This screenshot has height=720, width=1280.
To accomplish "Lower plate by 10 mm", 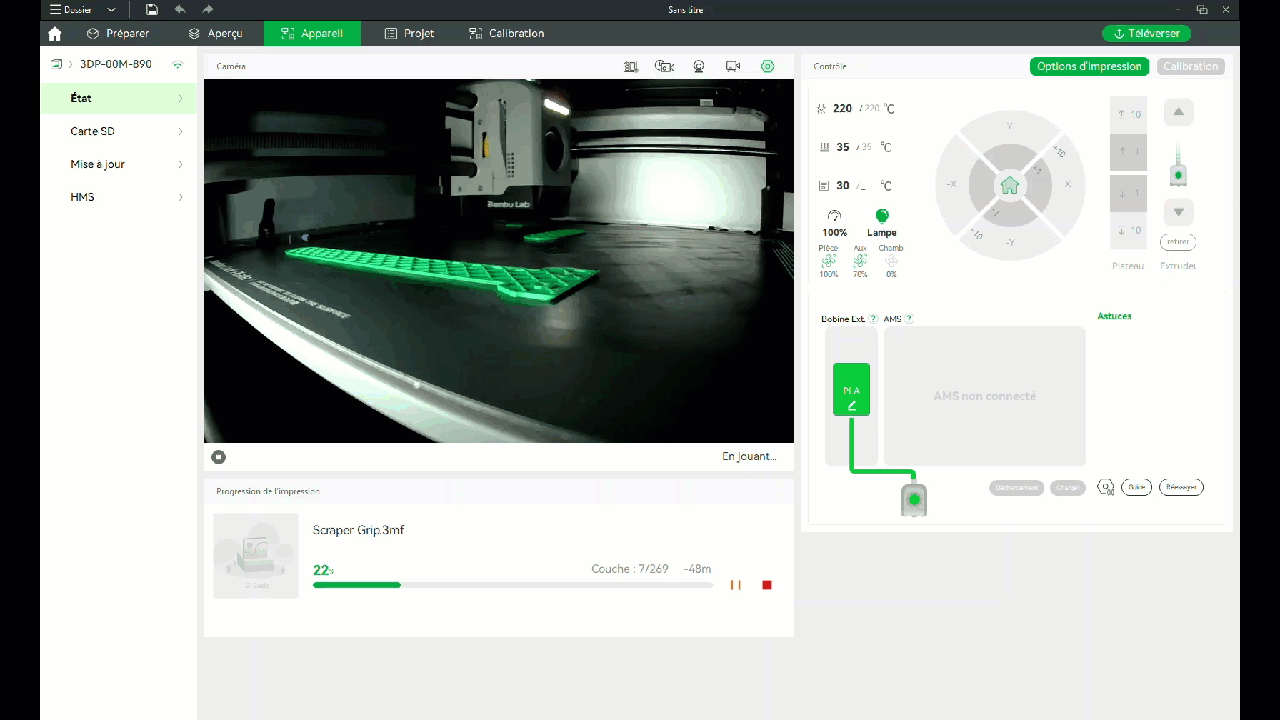I will pyautogui.click(x=1128, y=231).
